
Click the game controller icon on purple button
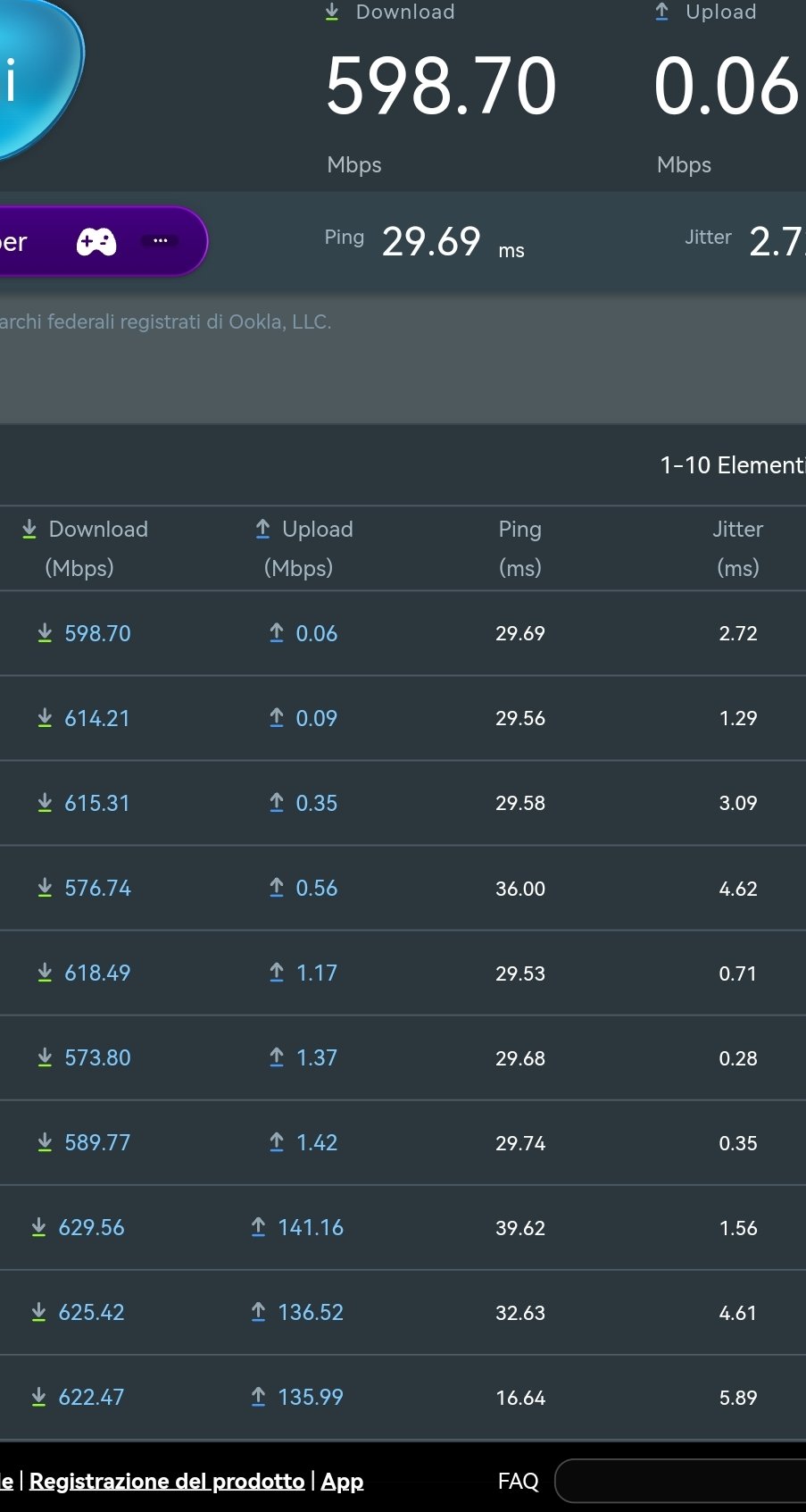[96, 241]
